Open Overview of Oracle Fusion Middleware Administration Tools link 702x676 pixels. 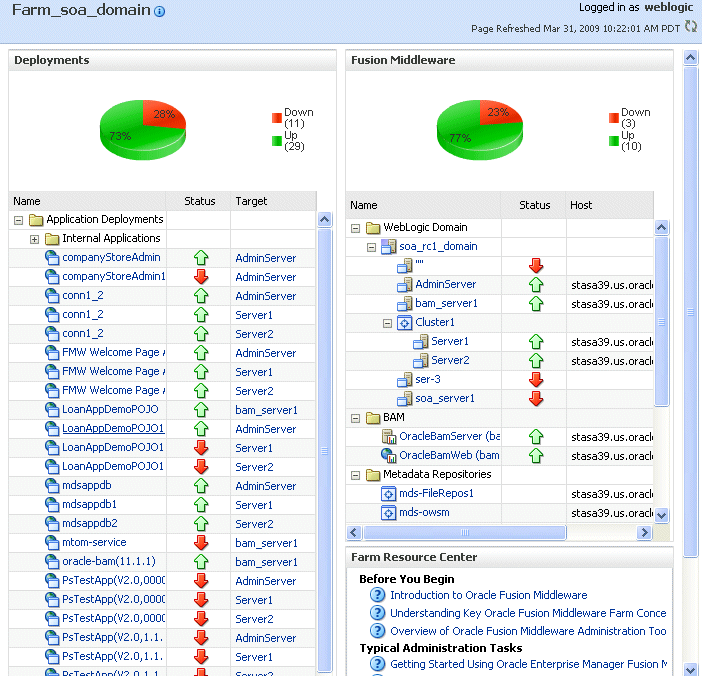pyautogui.click(x=528, y=631)
